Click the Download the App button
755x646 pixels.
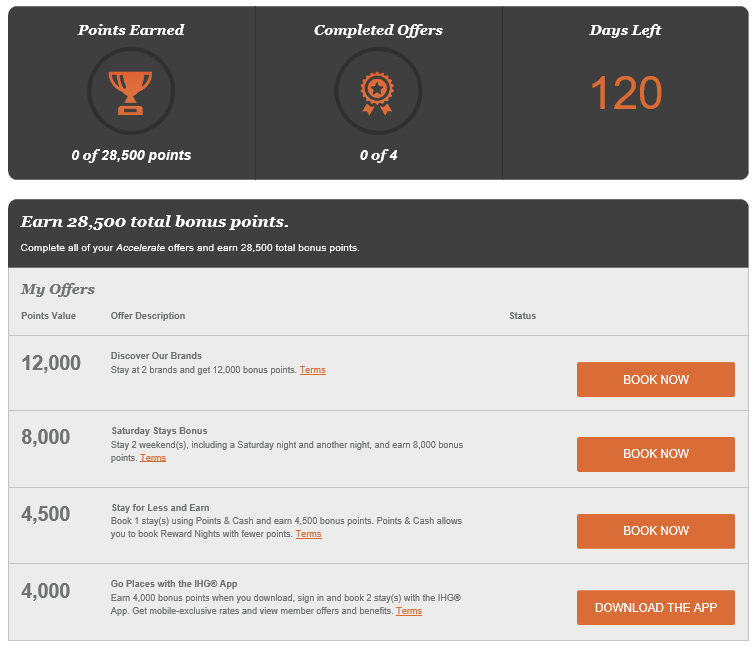pos(655,608)
